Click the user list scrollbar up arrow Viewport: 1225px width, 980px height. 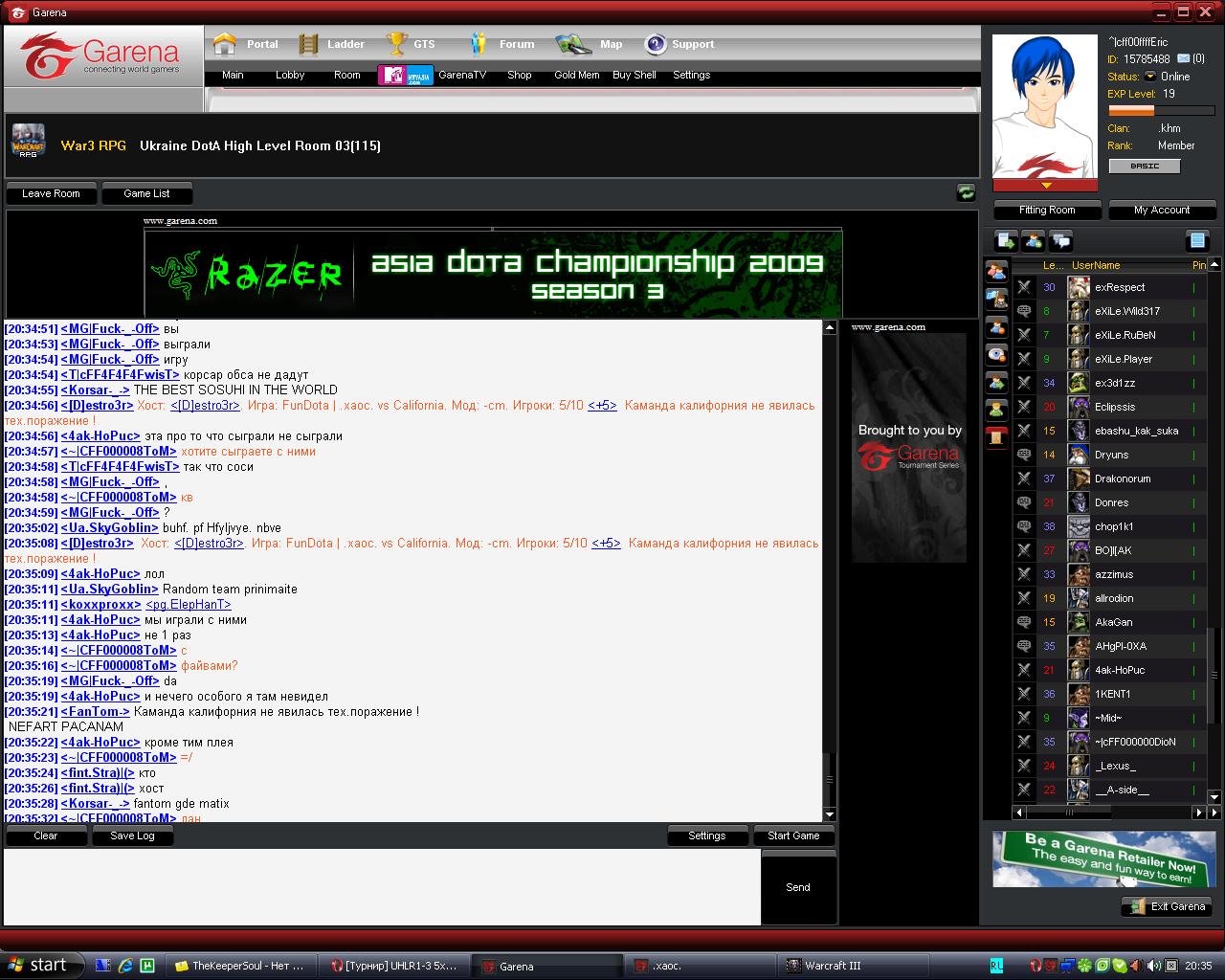click(1214, 265)
